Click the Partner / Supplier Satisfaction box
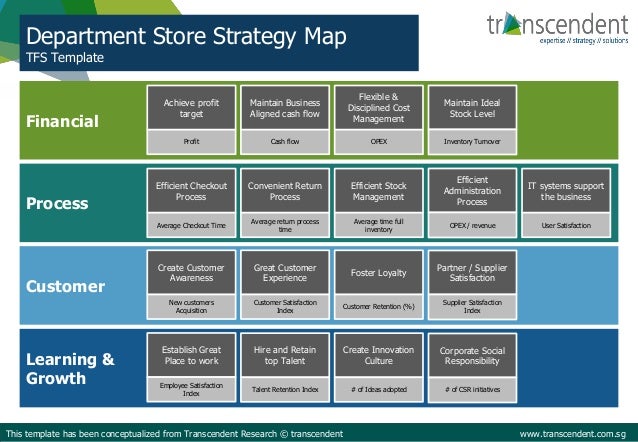Image resolution: width=638 pixels, height=442 pixels. tap(472, 272)
